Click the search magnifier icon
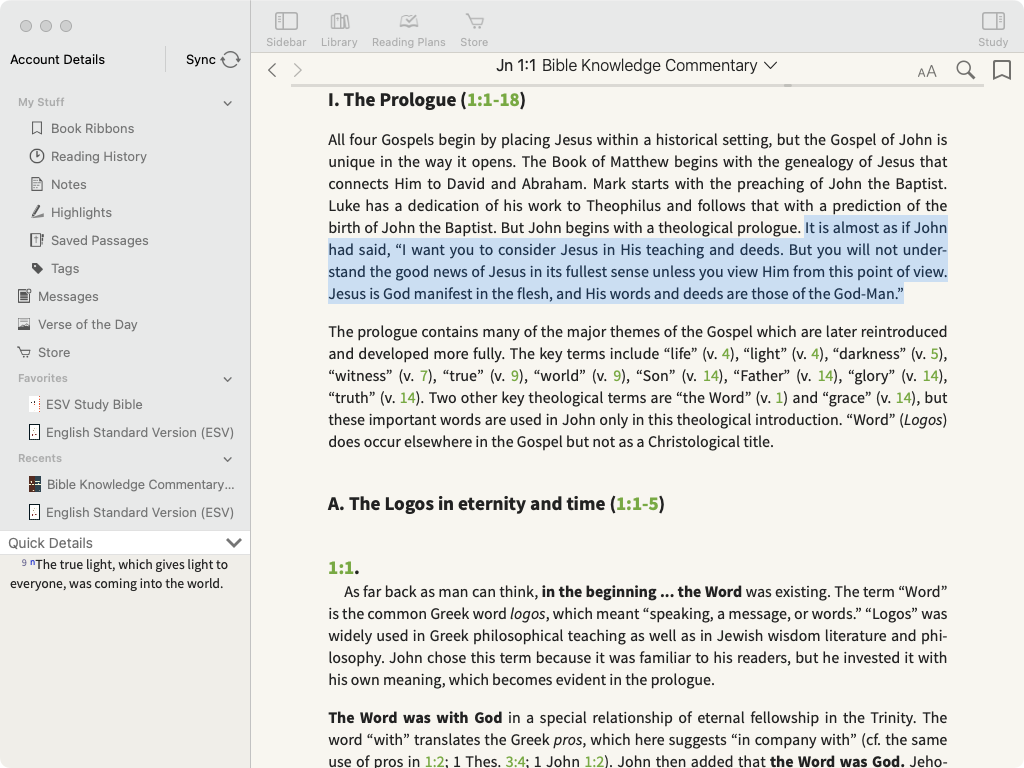 965,70
